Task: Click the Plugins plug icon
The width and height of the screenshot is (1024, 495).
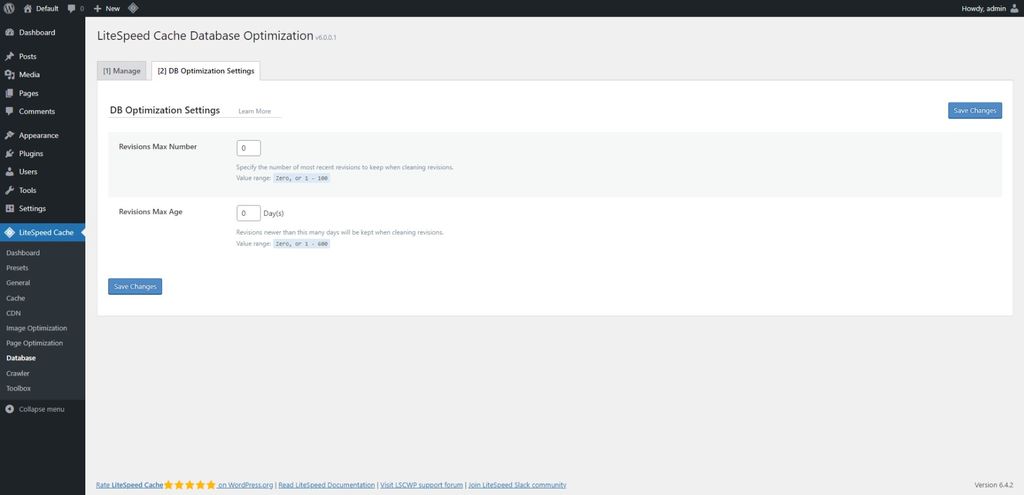Action: click(9, 153)
